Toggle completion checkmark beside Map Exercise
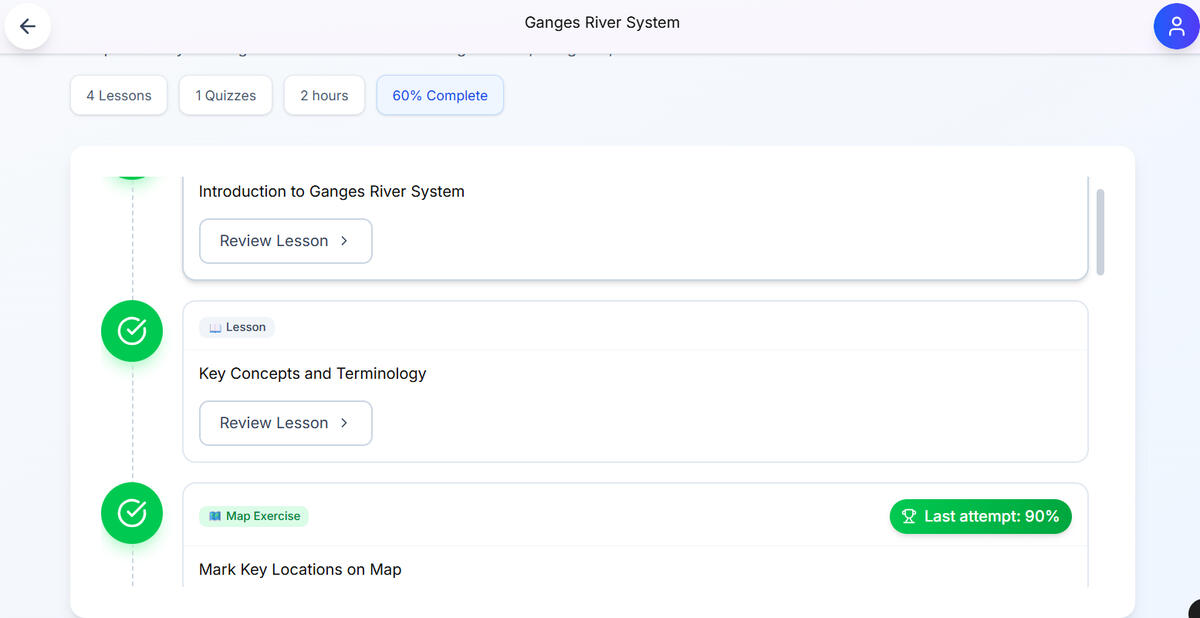 [x=131, y=513]
